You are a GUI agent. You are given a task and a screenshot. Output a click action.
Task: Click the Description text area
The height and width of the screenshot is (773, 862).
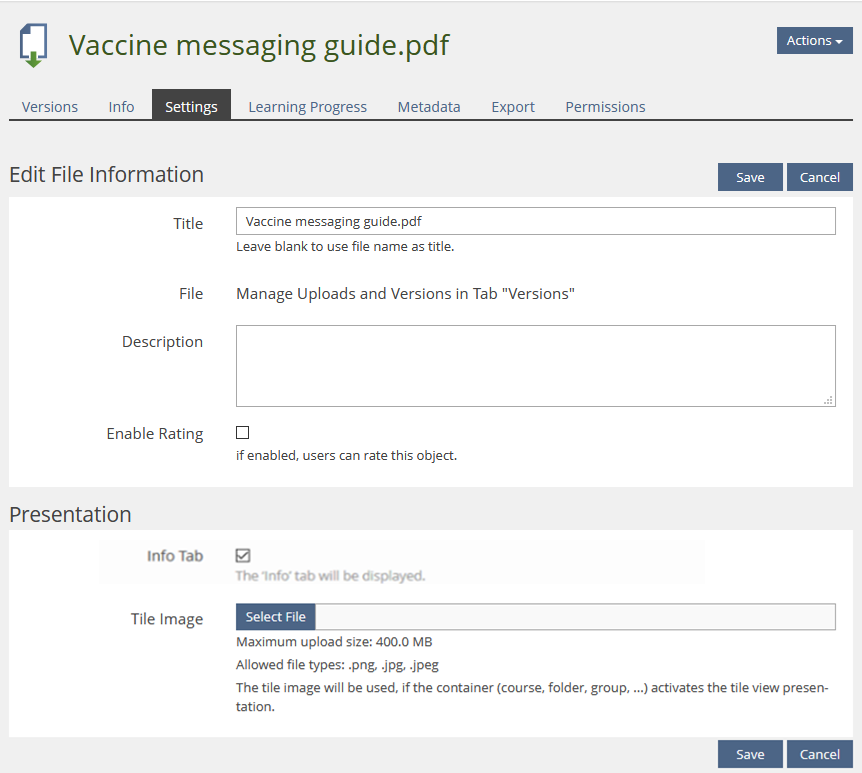535,365
